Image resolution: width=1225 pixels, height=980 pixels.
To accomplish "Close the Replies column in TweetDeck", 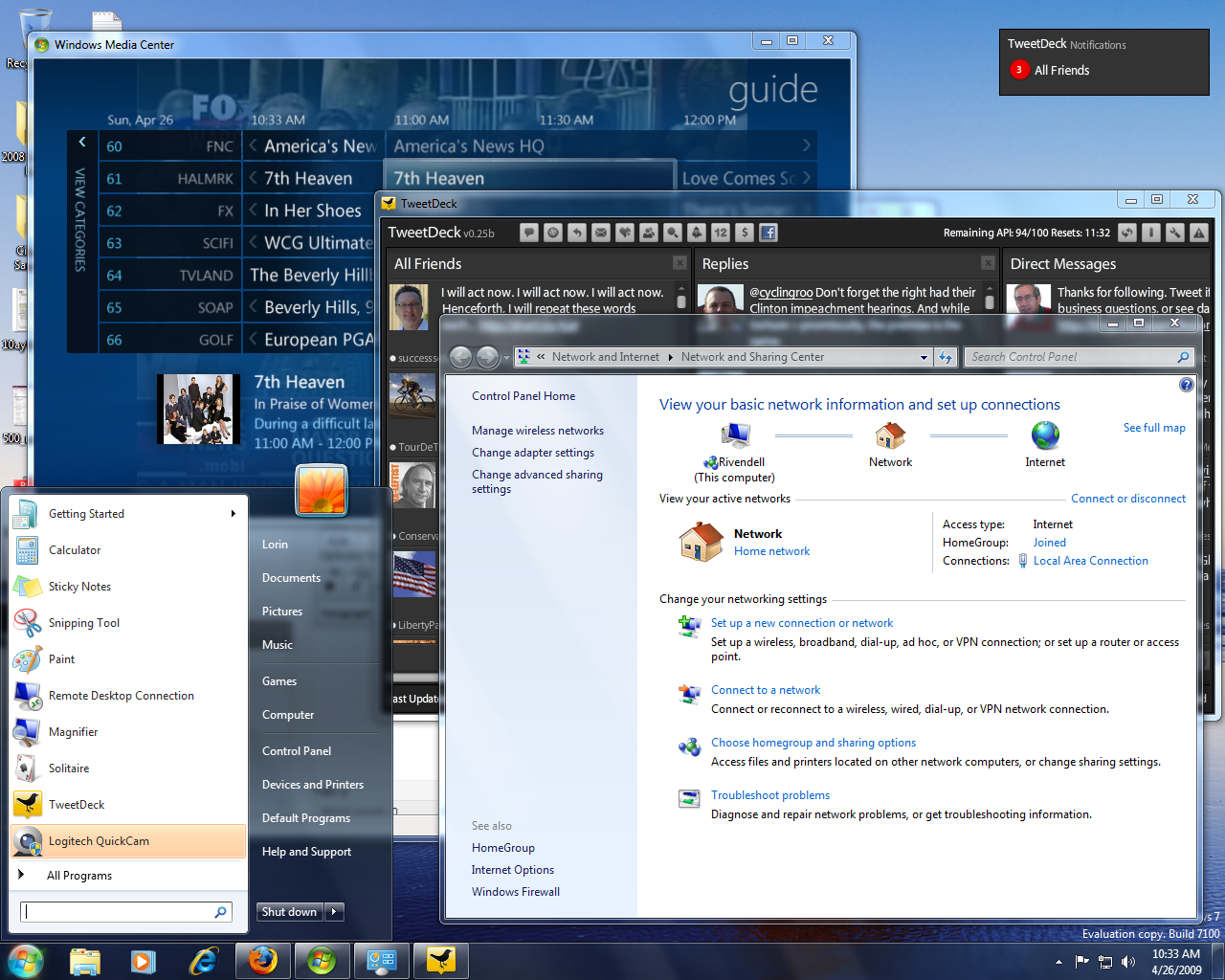I will pyautogui.click(x=988, y=262).
